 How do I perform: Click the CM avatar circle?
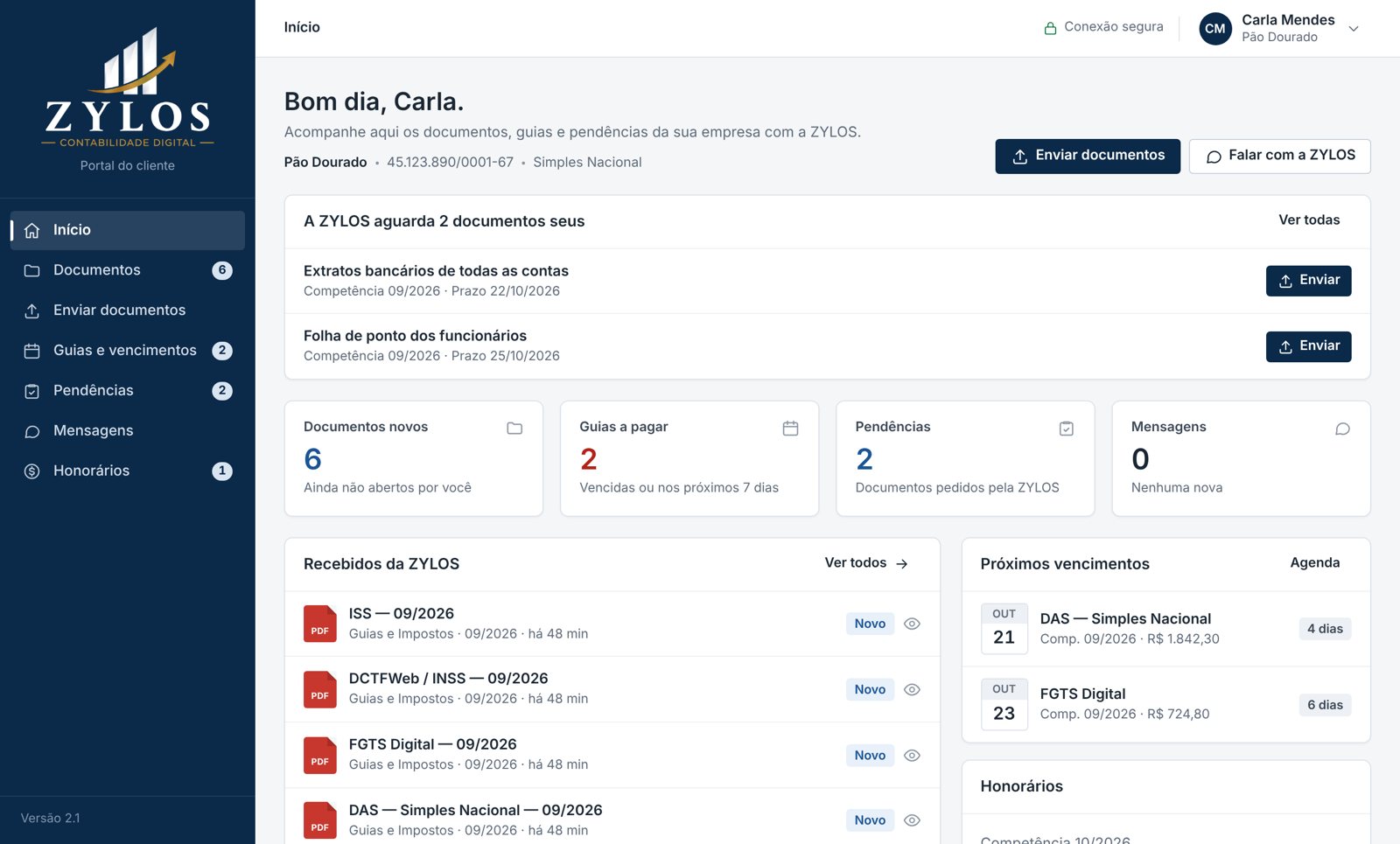click(x=1215, y=28)
